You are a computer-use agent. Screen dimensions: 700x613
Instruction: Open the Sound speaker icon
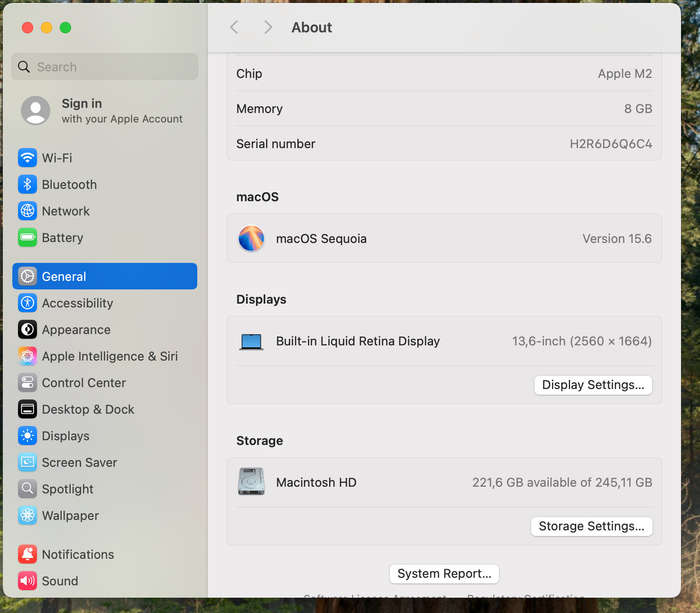[27, 581]
